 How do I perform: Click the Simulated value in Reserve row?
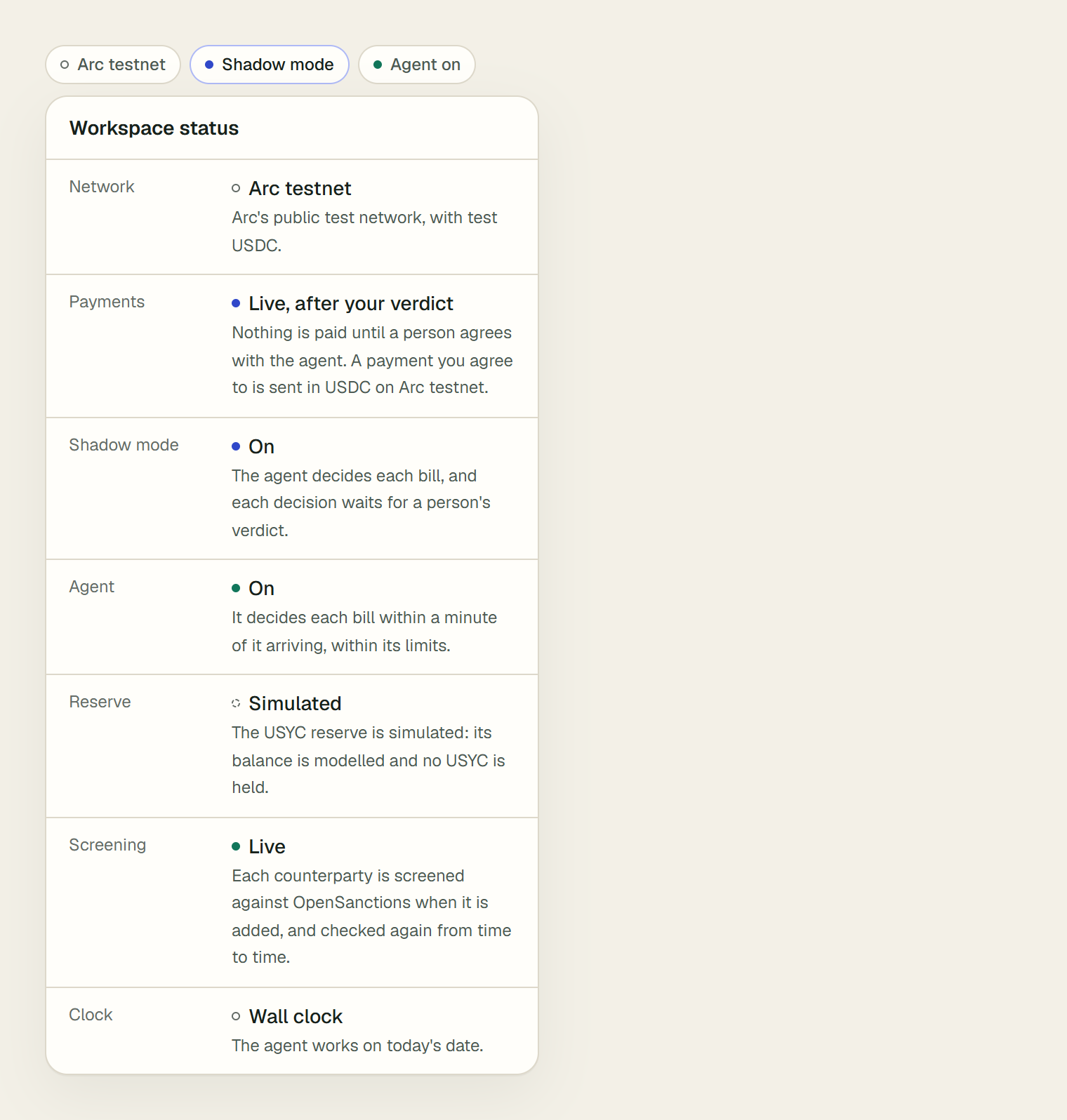[295, 703]
